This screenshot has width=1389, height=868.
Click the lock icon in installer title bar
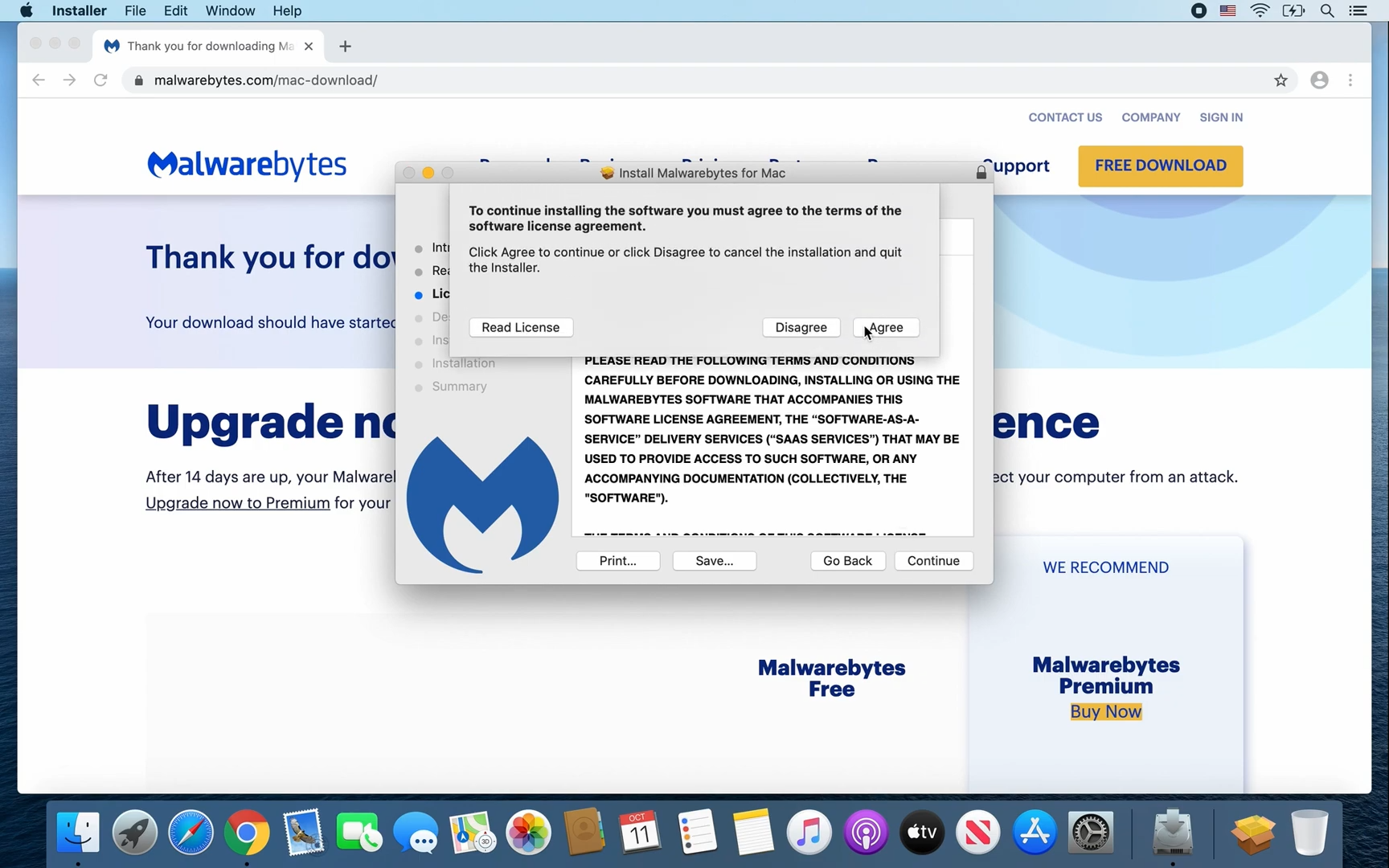pos(981,173)
